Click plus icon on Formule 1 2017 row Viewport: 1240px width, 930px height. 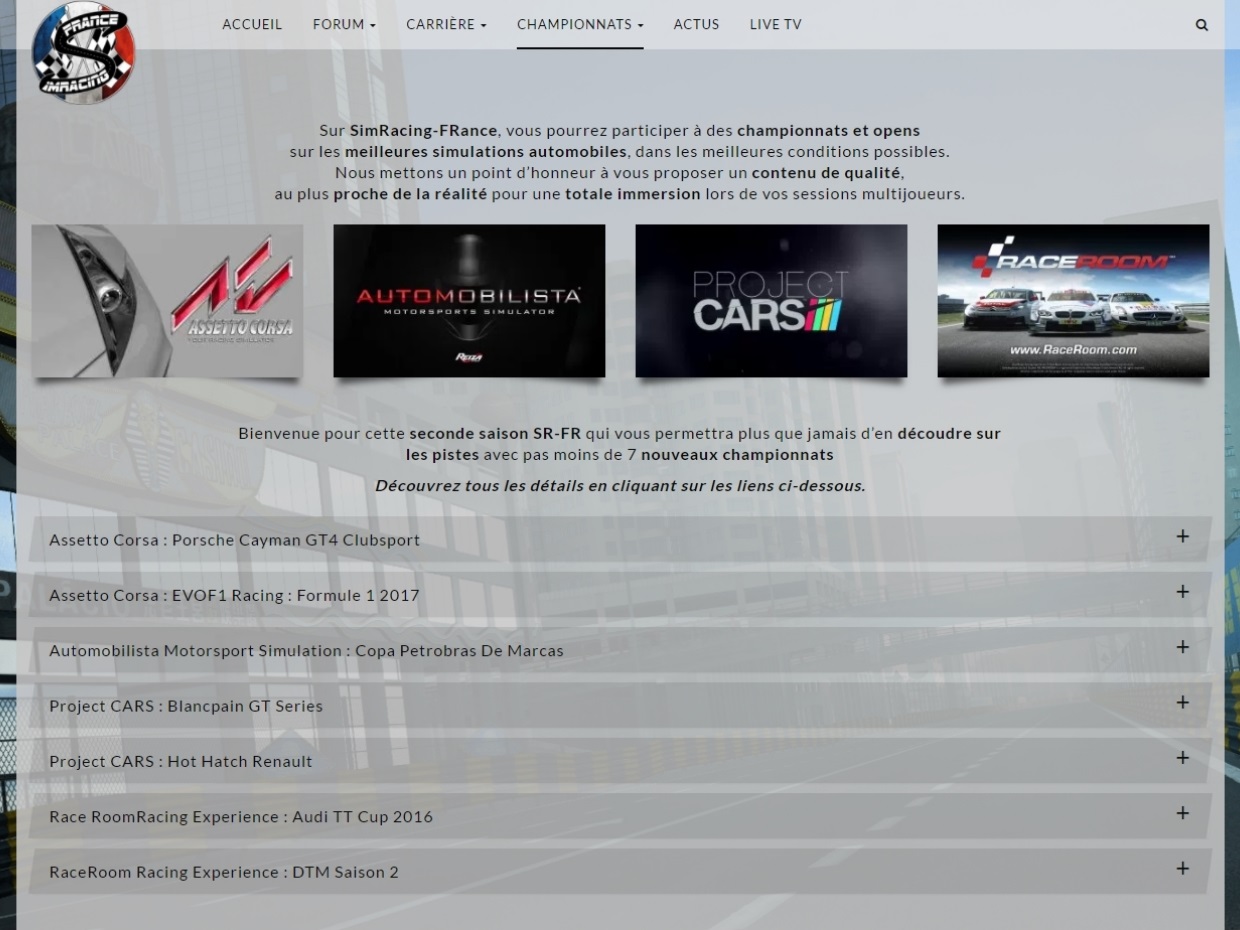[1182, 592]
